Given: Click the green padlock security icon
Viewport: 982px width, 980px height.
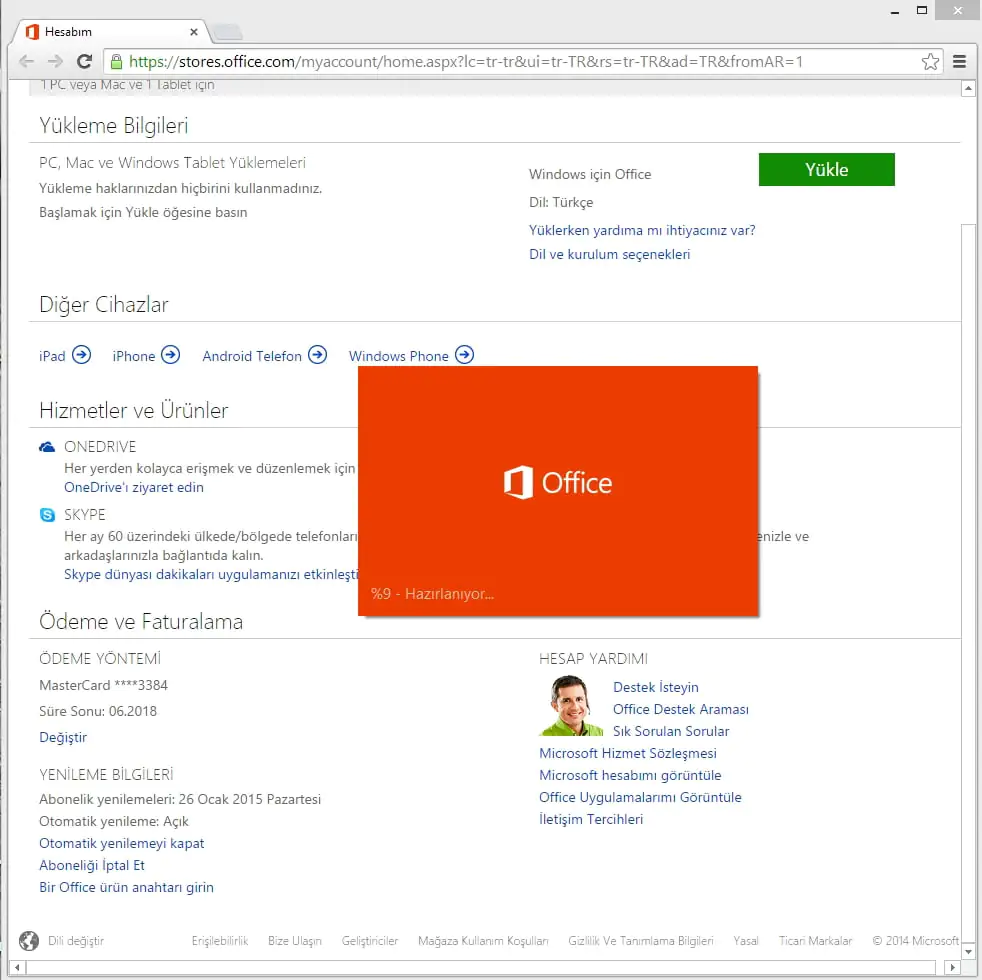Looking at the screenshot, I should coord(116,61).
